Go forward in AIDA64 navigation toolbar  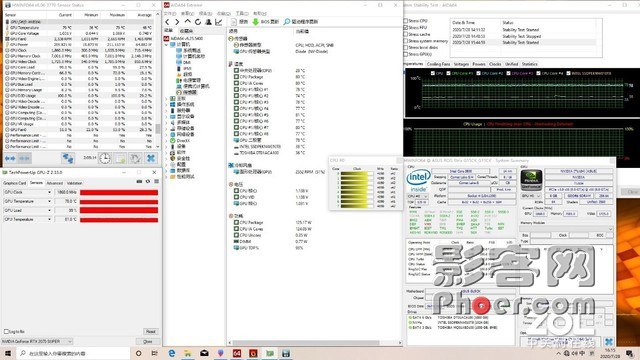coord(177,22)
